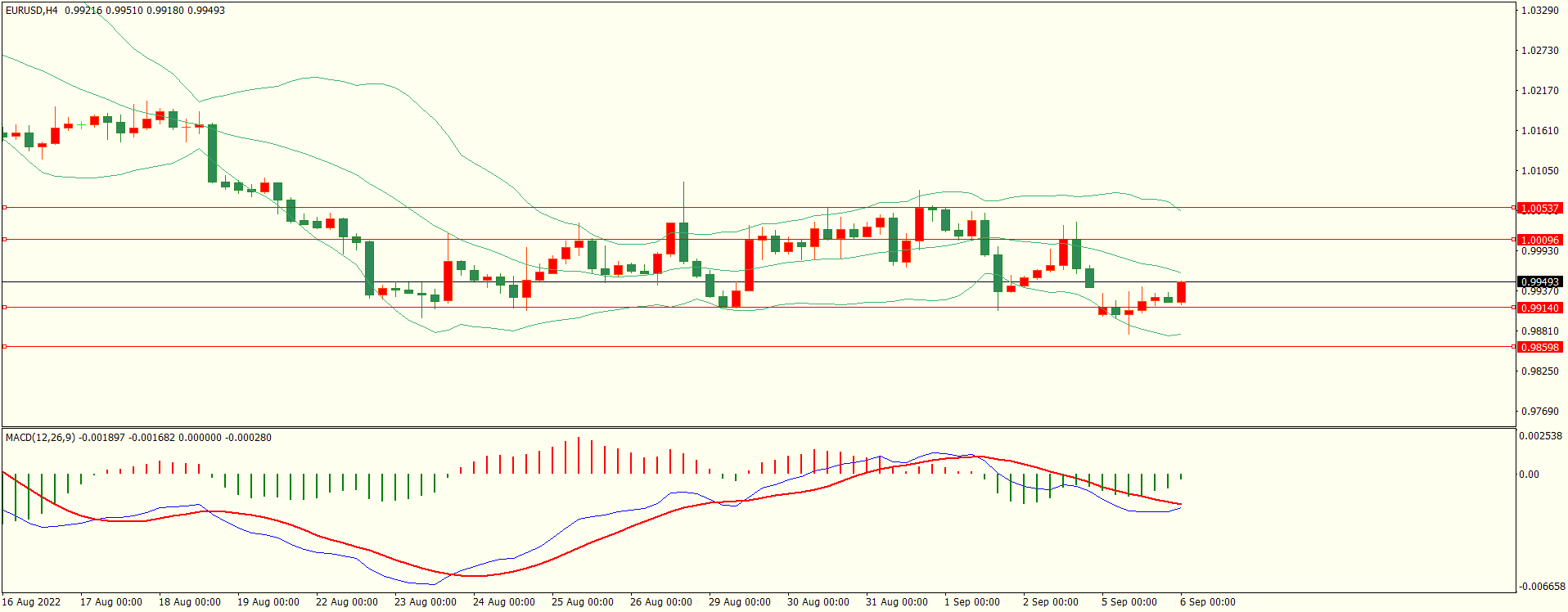Click the 1.01610 price axis label

[1539, 131]
